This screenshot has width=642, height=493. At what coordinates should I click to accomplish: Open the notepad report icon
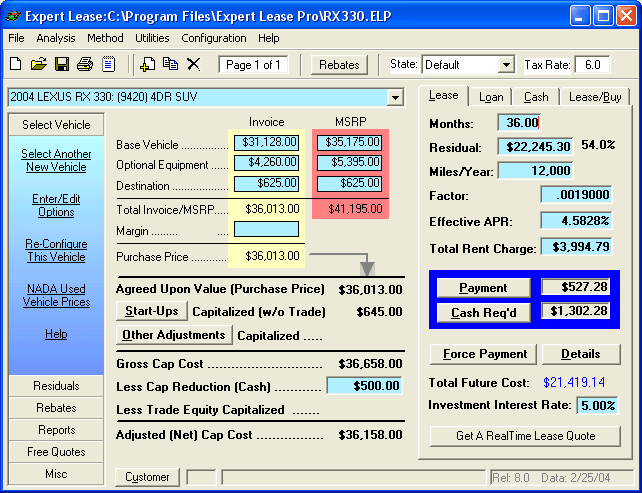[109, 64]
